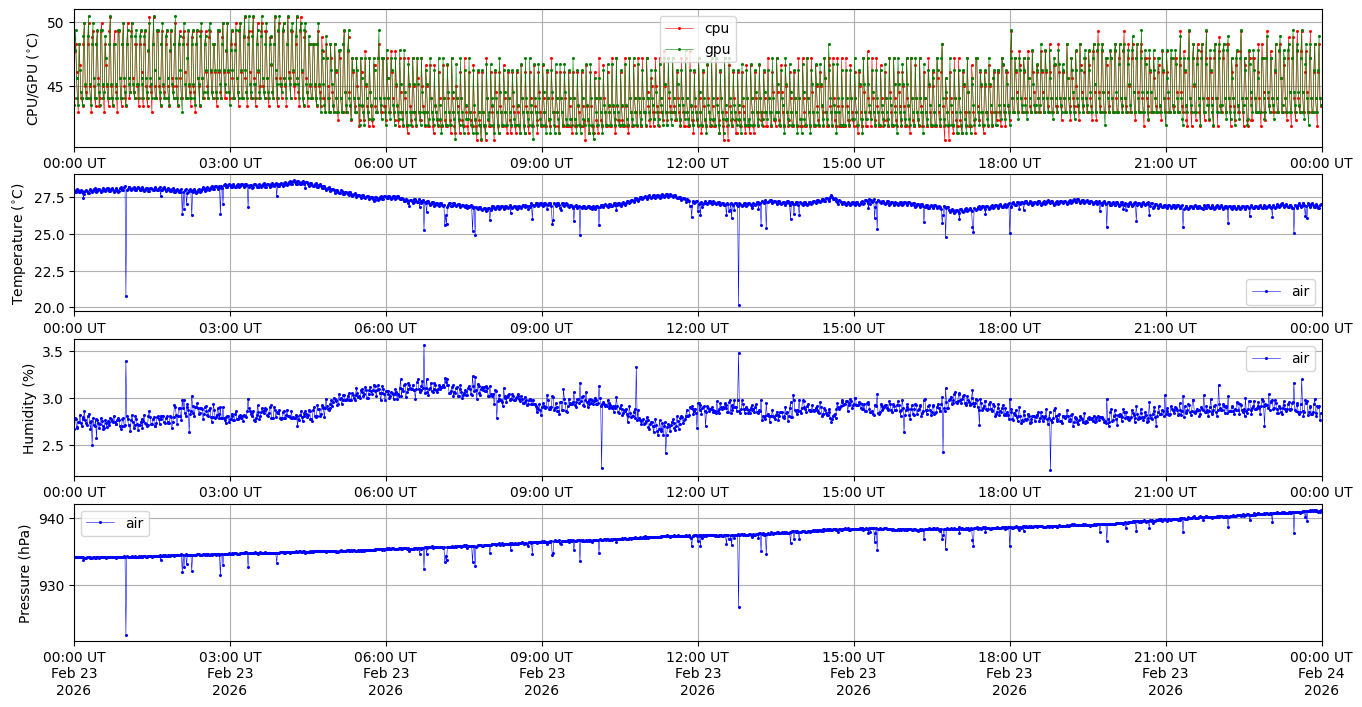
Task: Click the CPU/GPU (°C) y-axis label
Action: click(x=32, y=79)
